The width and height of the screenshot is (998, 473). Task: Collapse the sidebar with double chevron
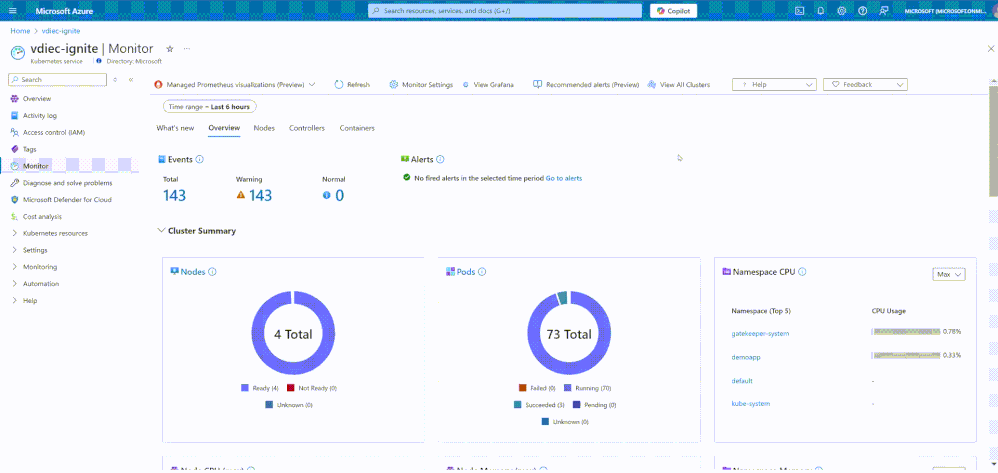[x=131, y=80]
